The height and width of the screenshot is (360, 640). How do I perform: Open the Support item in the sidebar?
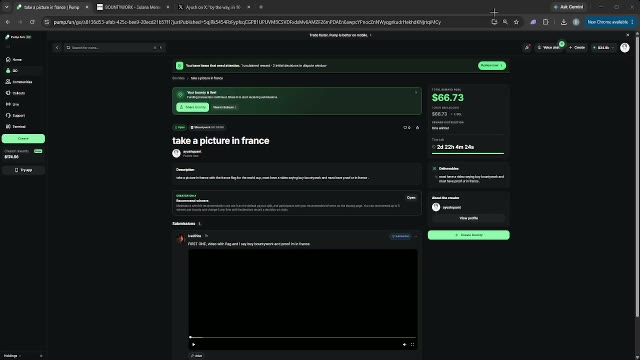click(16, 116)
